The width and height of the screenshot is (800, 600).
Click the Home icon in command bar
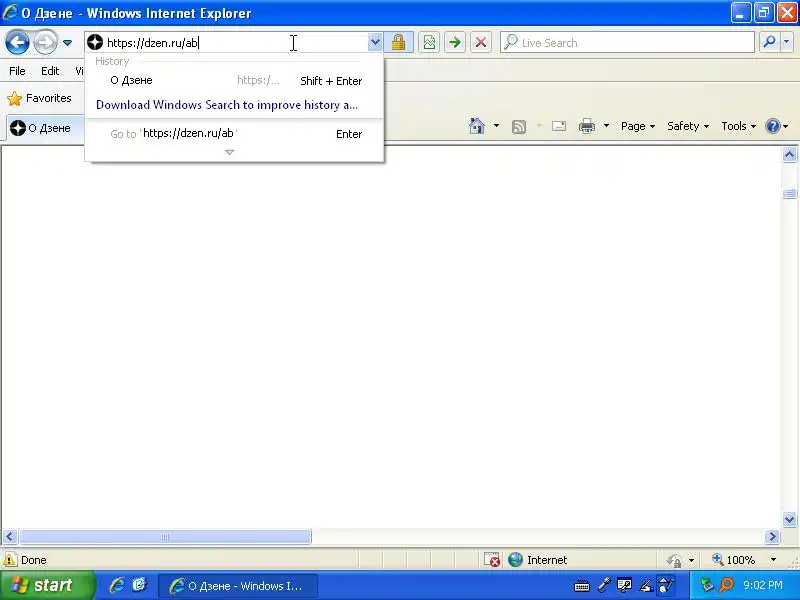point(477,126)
